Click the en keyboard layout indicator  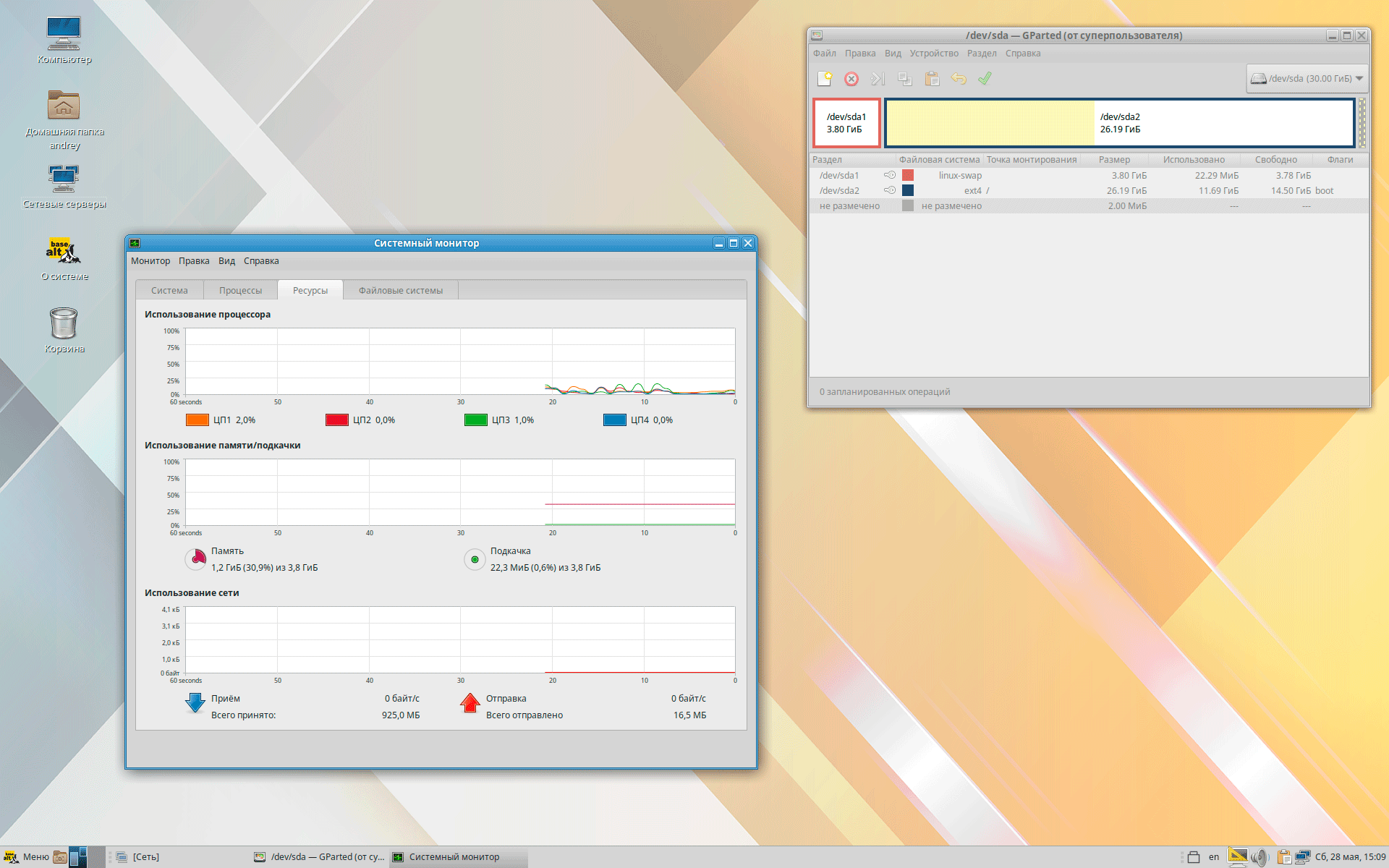point(1213,857)
